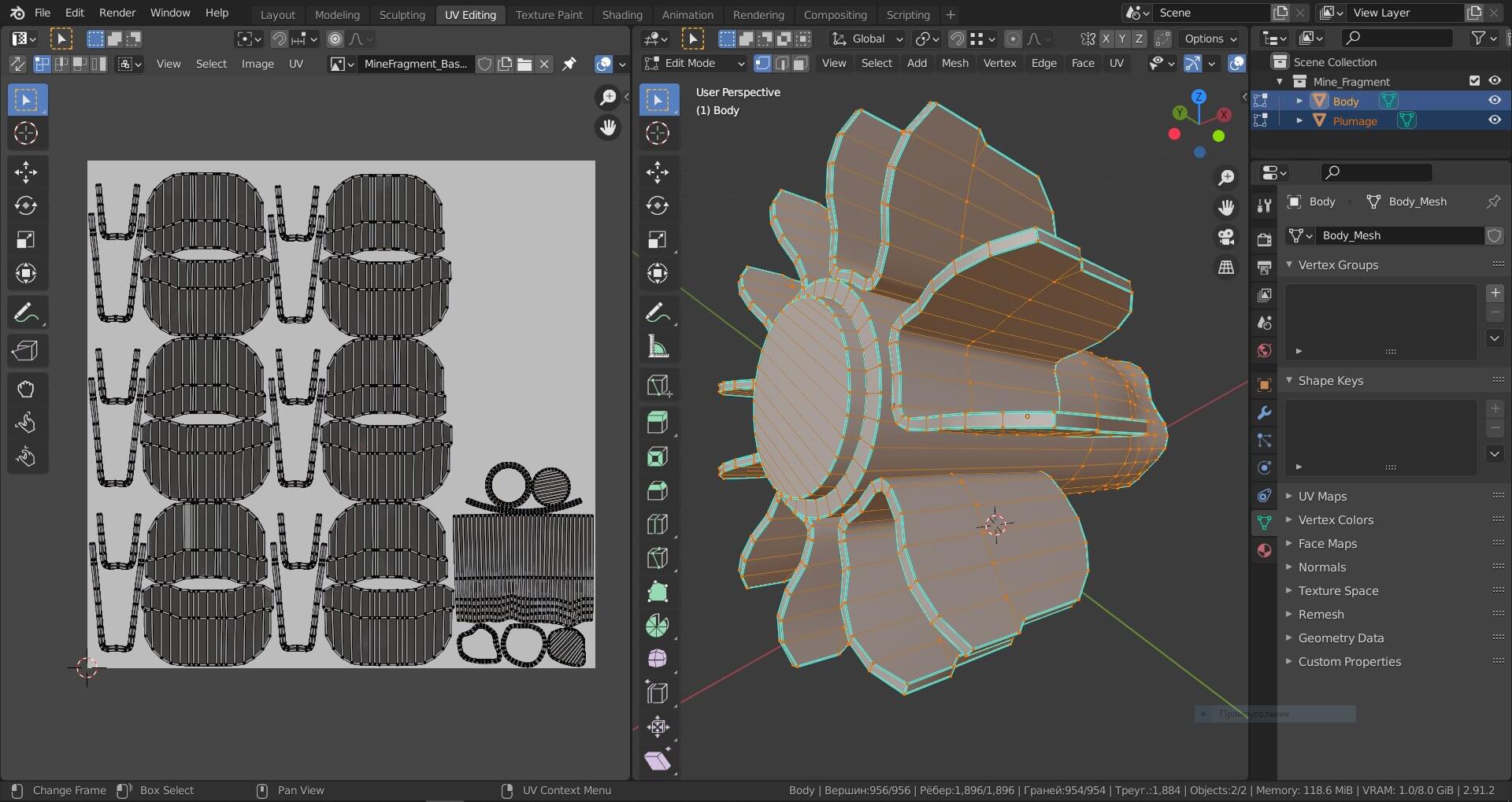Uncheck the Mine_Fragment collection checkbox
Screen dimensions: 1512x802
click(x=1474, y=81)
